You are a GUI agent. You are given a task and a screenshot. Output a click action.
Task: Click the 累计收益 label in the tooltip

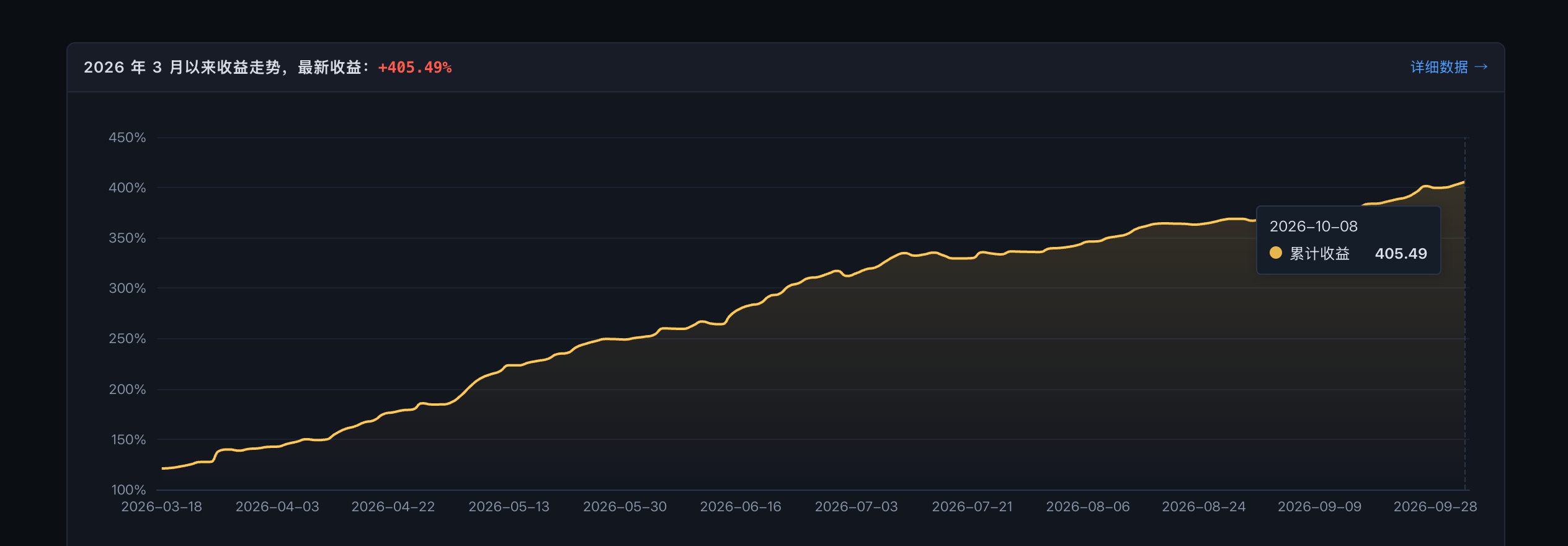pos(1320,254)
